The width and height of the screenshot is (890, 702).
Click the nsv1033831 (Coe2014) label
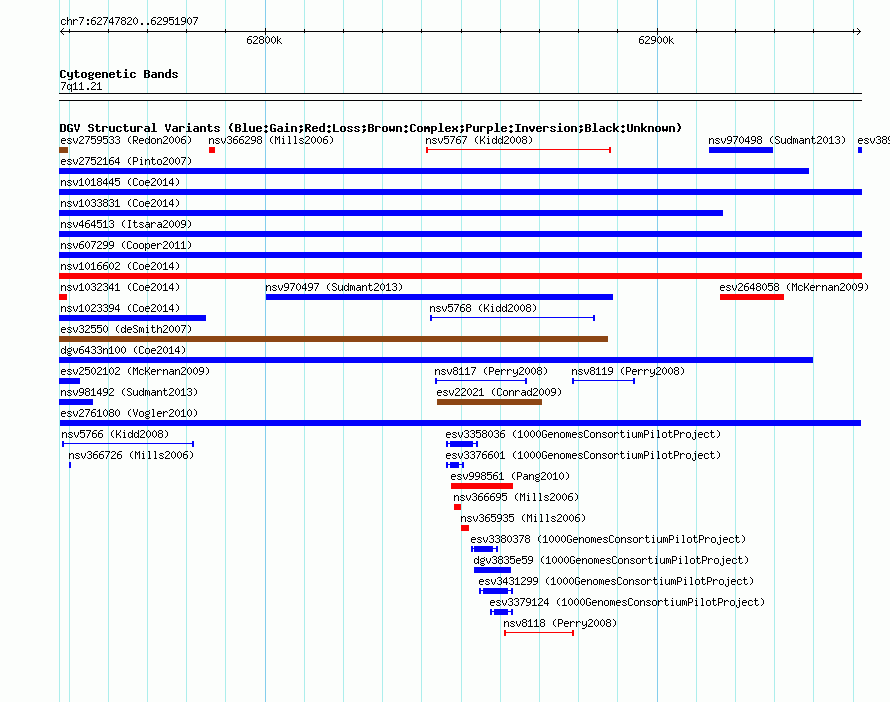point(120,203)
